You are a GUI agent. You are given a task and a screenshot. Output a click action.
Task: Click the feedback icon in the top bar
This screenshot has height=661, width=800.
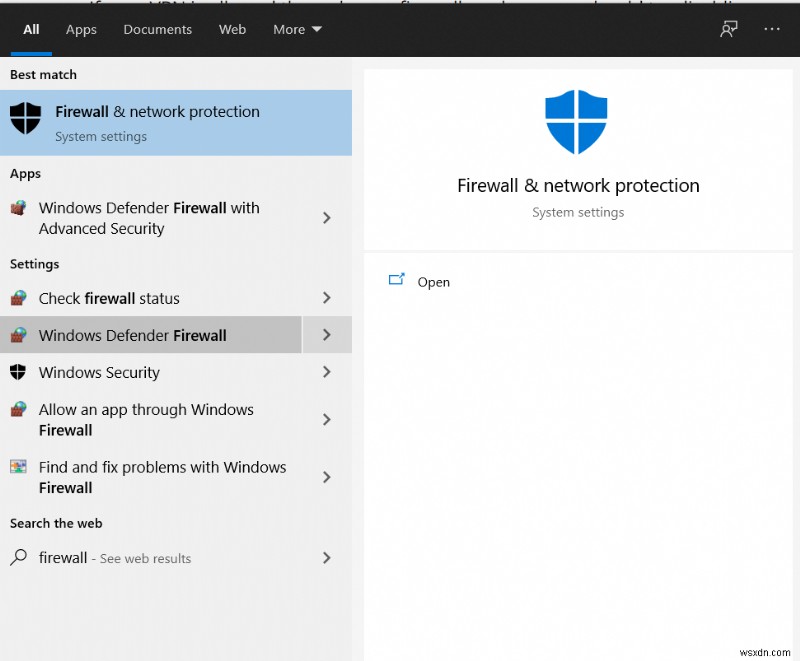[729, 29]
